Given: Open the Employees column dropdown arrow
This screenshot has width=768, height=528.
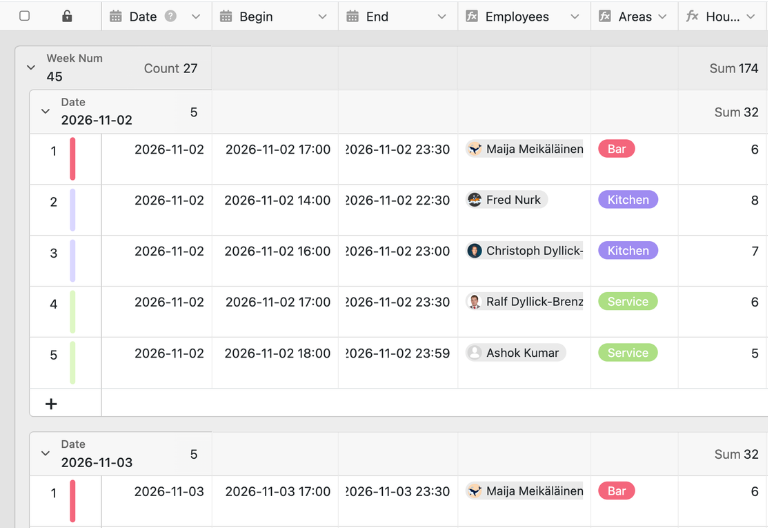Looking at the screenshot, I should click(x=575, y=17).
